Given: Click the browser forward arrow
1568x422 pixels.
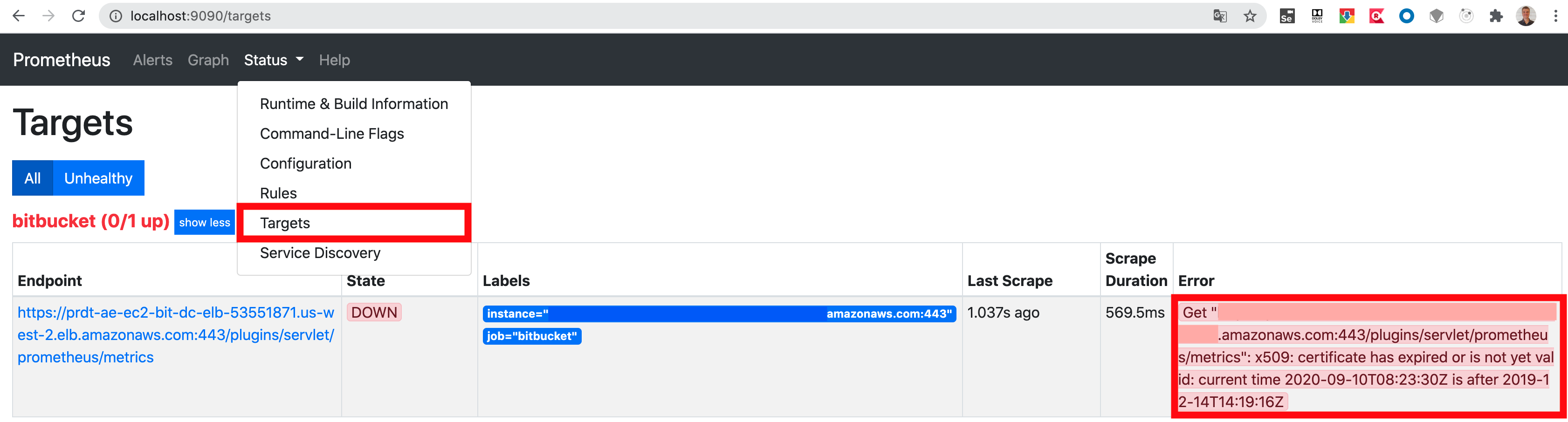Looking at the screenshot, I should coord(48,16).
